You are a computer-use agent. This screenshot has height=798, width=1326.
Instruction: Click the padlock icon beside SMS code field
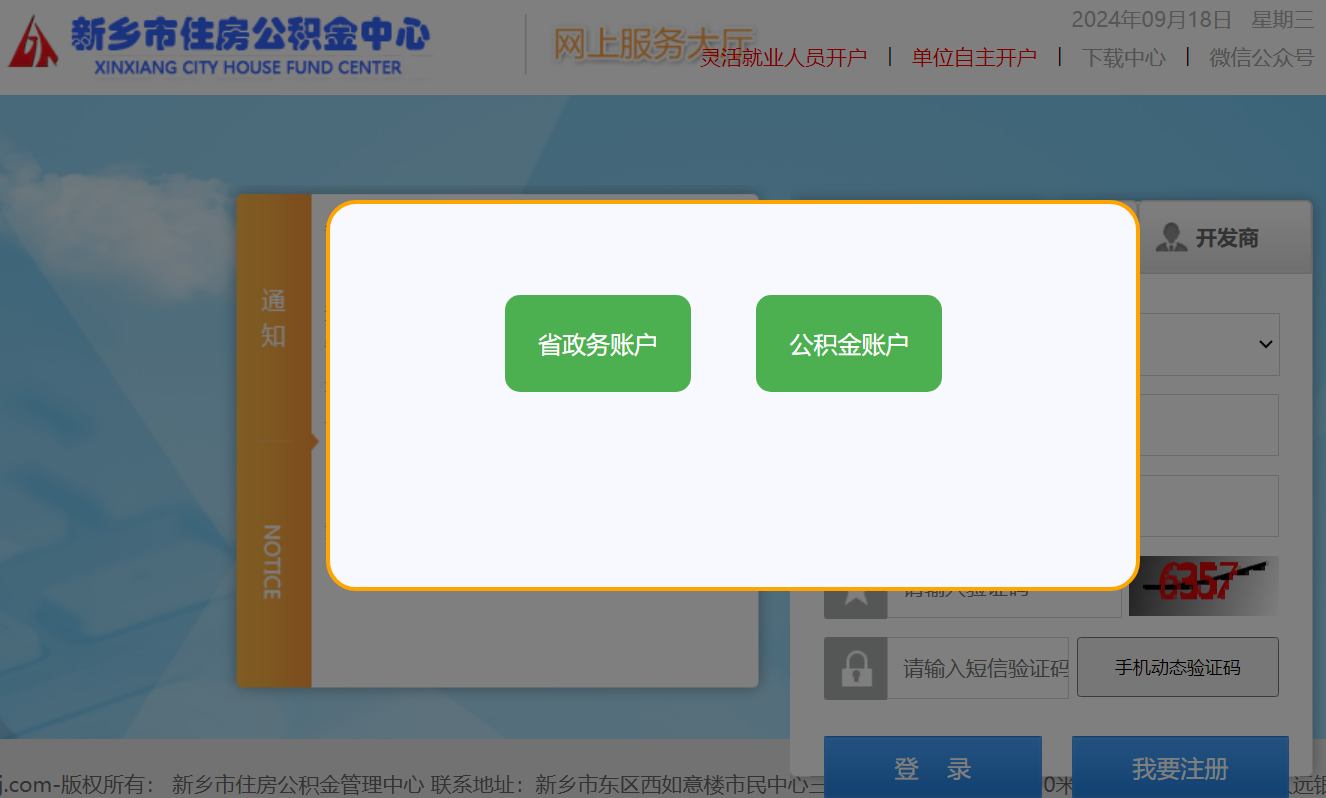tap(855, 668)
